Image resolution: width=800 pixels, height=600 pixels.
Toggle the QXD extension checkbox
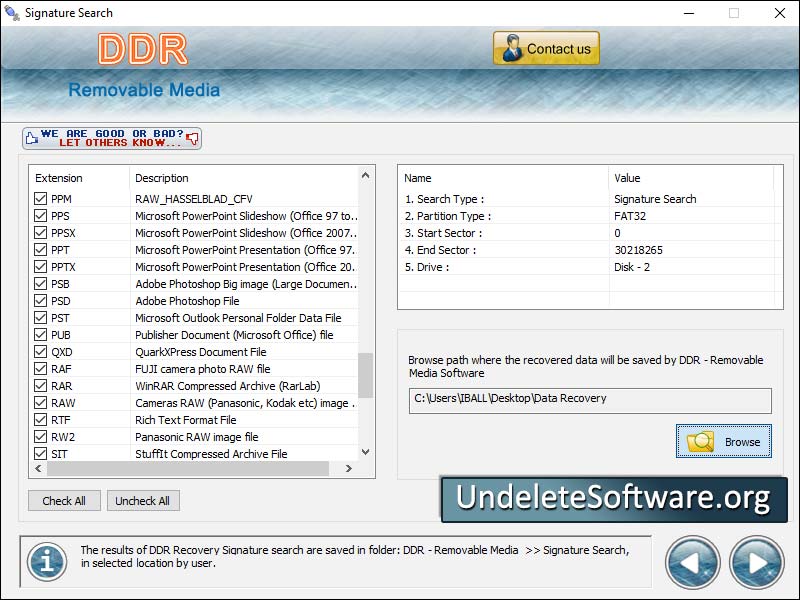tap(40, 352)
